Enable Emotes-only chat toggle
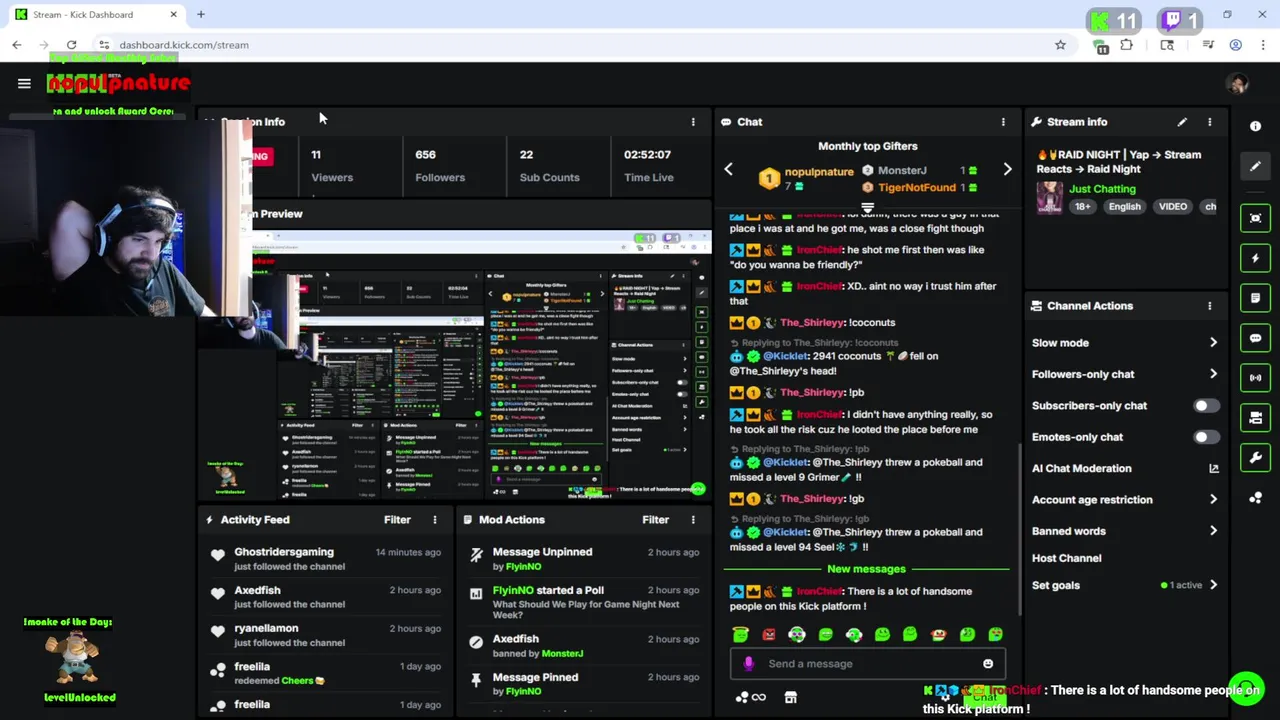This screenshot has height=720, width=1280. pyautogui.click(x=1207, y=437)
